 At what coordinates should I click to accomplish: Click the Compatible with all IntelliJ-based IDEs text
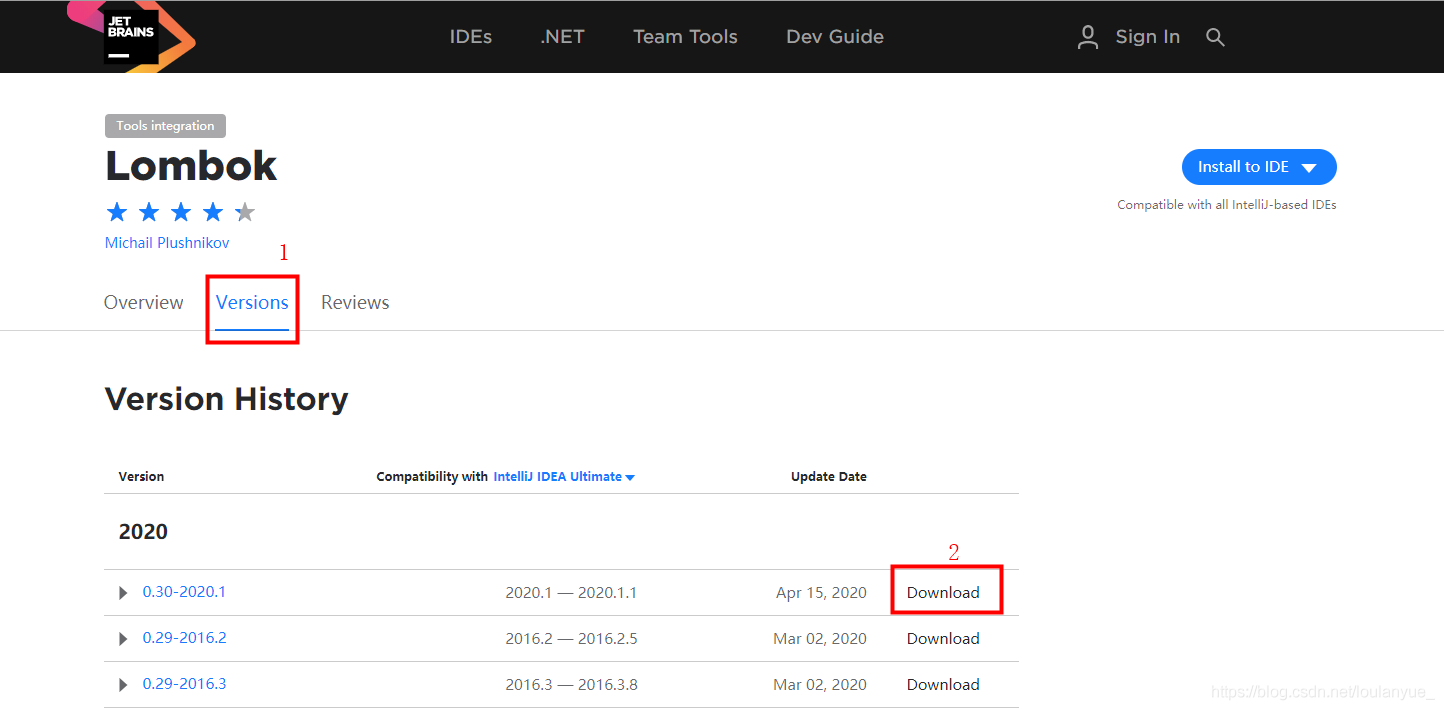click(x=1227, y=205)
